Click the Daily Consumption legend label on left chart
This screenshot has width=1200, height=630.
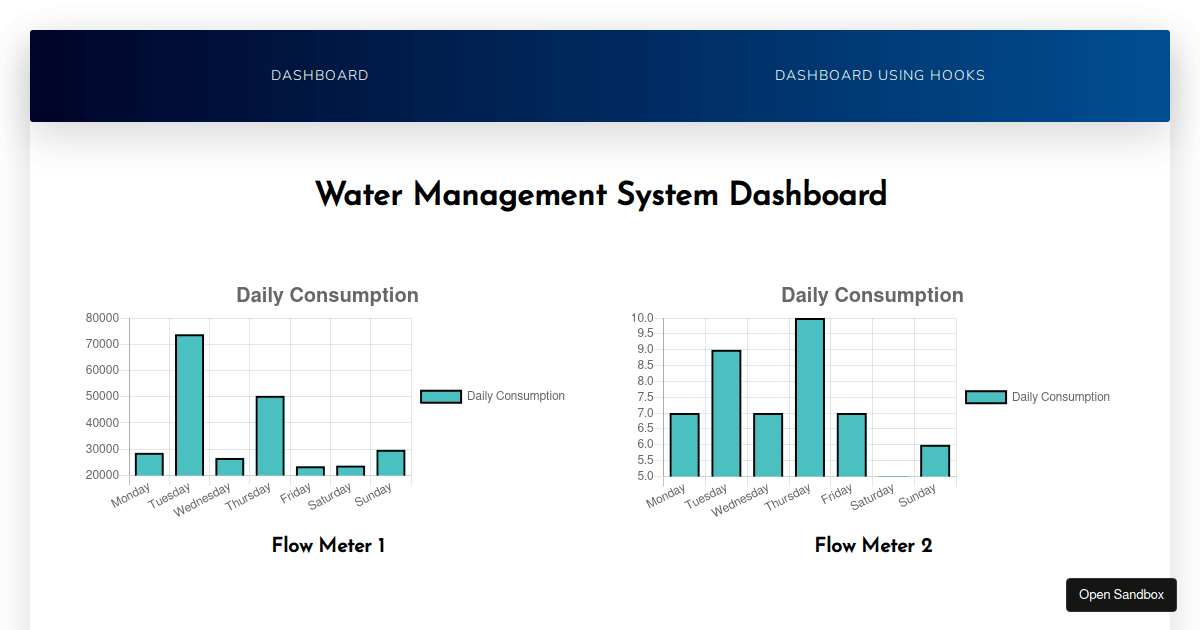pyautogui.click(x=514, y=396)
